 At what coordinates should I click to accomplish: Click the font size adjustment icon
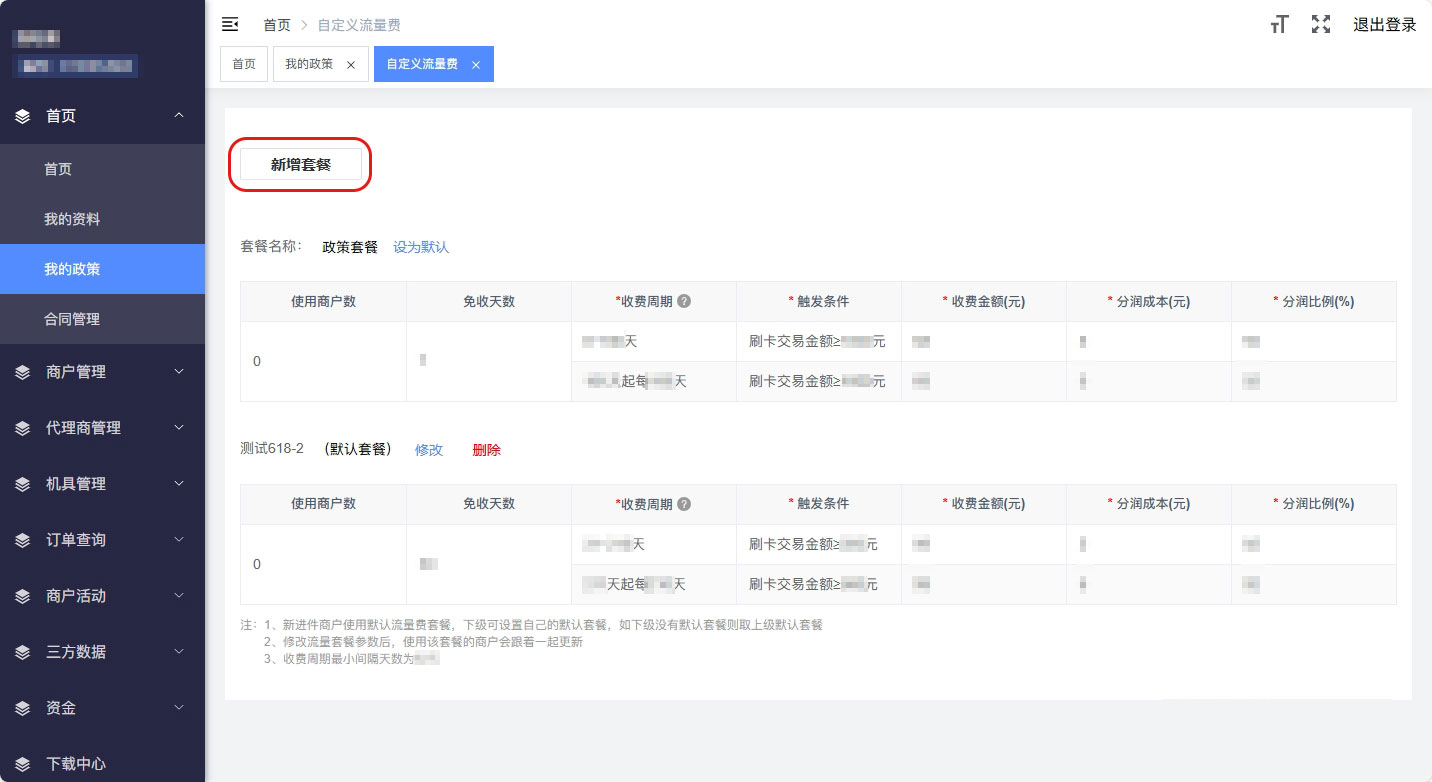1279,25
